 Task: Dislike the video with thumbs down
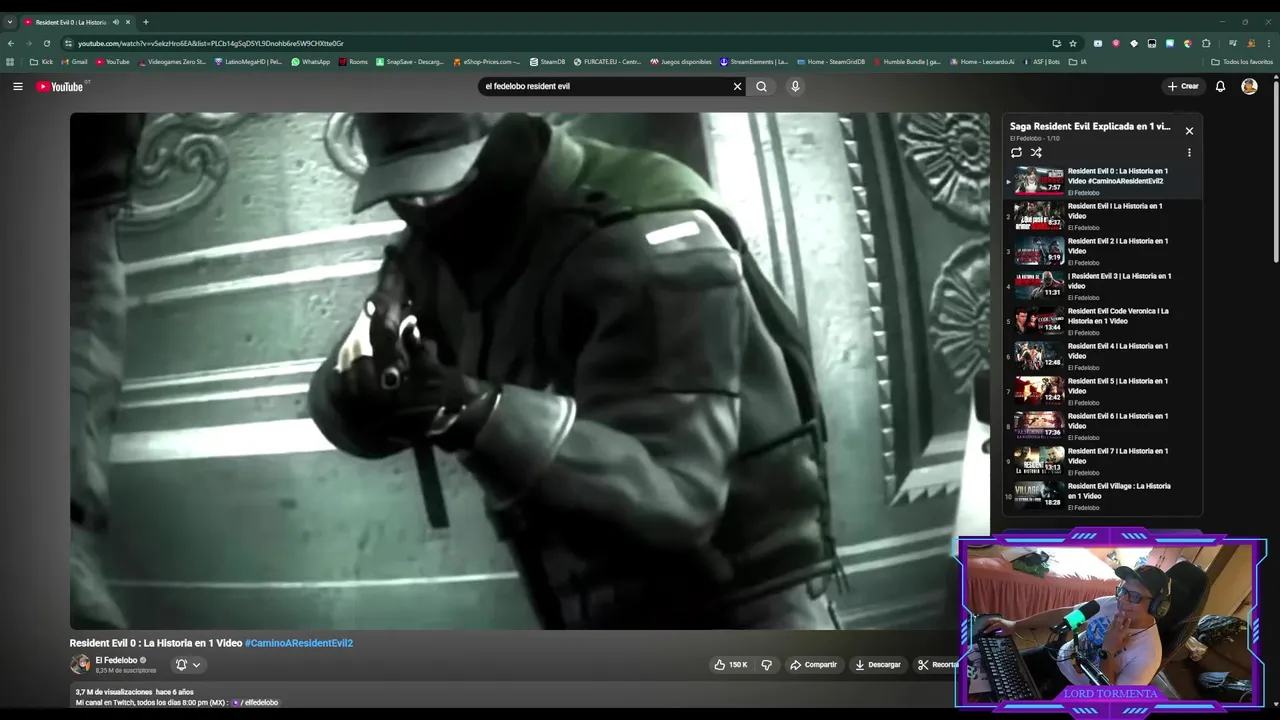coord(767,664)
